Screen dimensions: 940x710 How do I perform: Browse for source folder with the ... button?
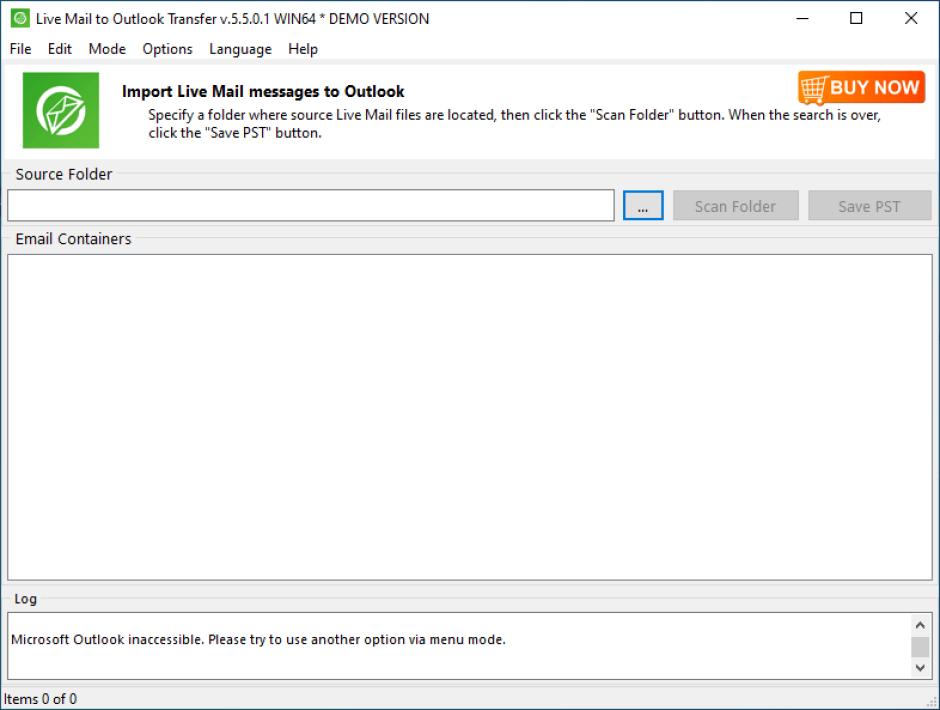point(643,206)
